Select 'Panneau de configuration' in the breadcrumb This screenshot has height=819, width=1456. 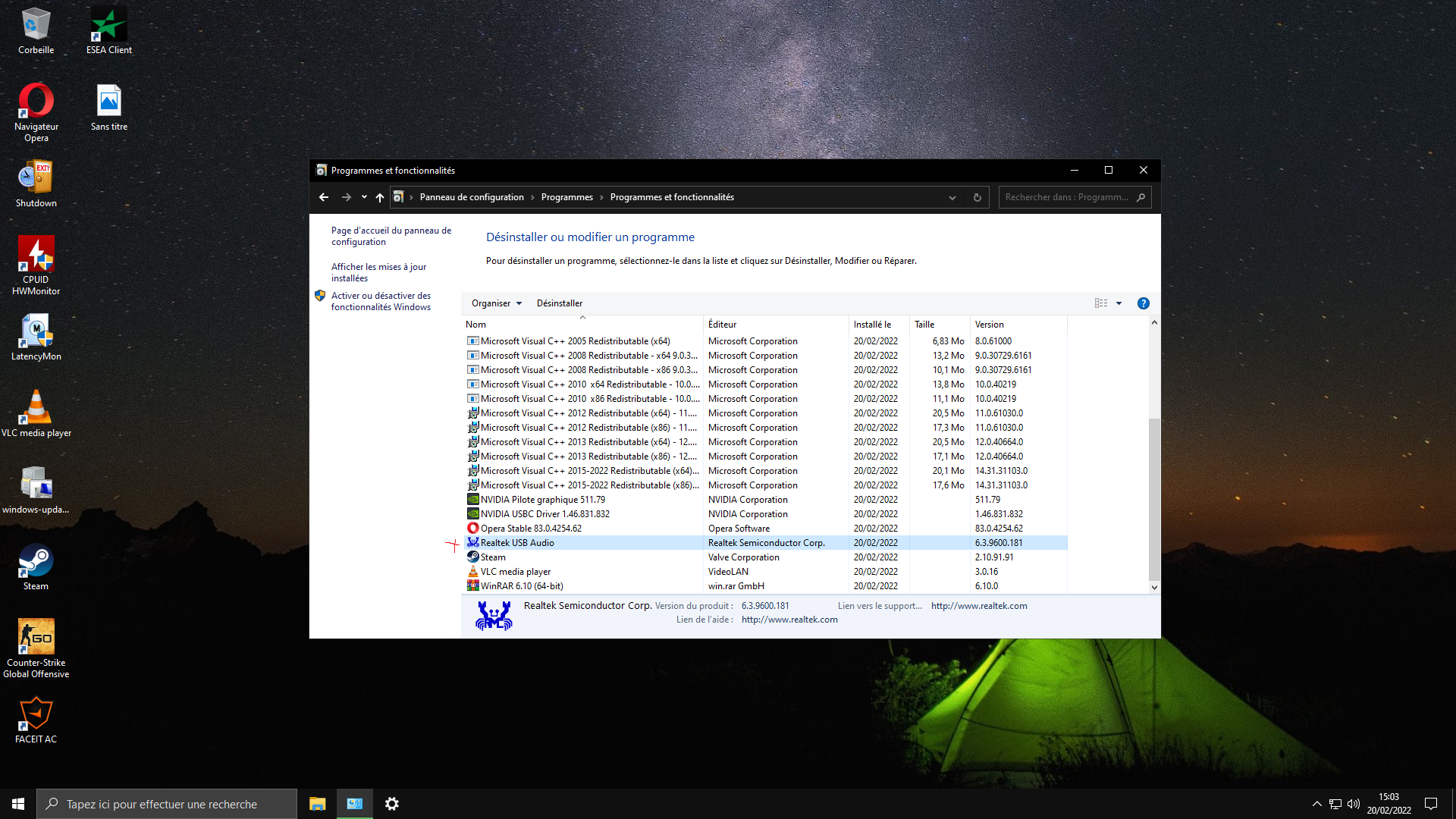point(472,196)
